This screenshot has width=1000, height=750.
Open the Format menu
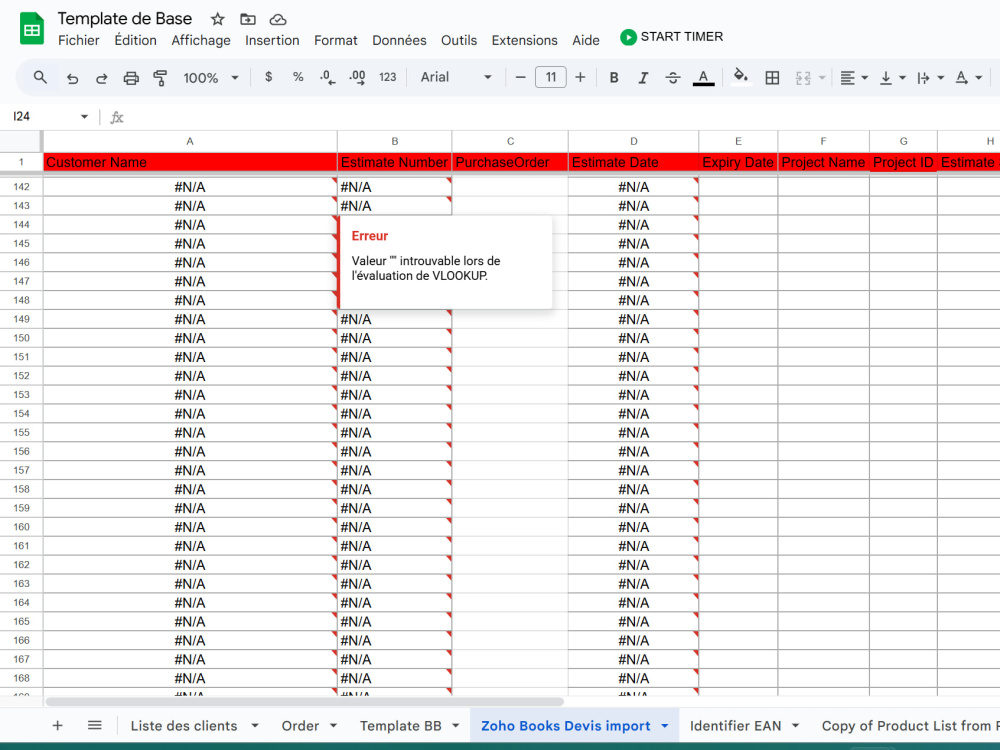335,40
